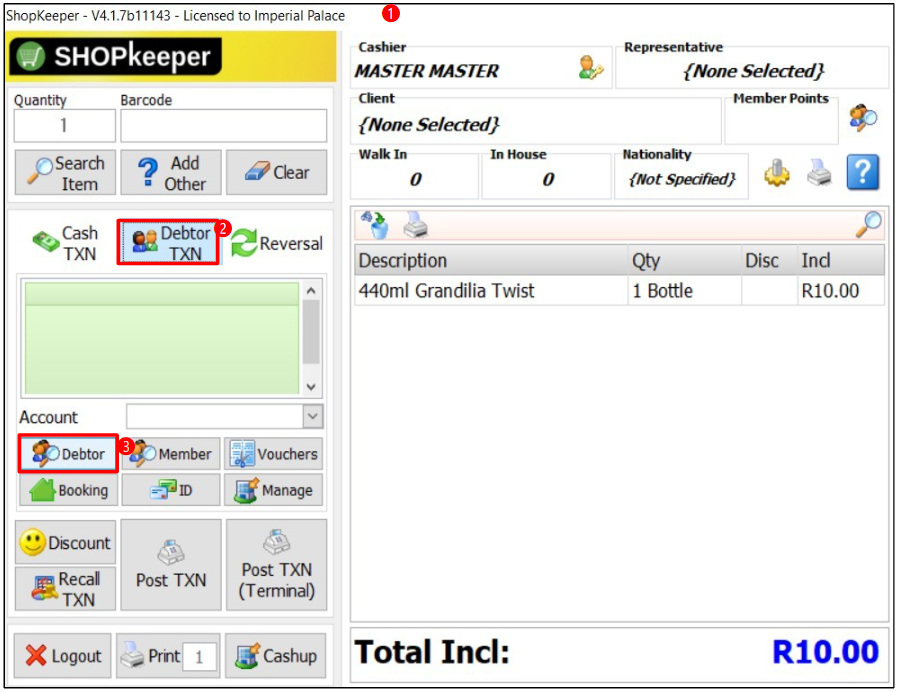
Task: Search clients with the member lookup icon
Action: click(863, 119)
